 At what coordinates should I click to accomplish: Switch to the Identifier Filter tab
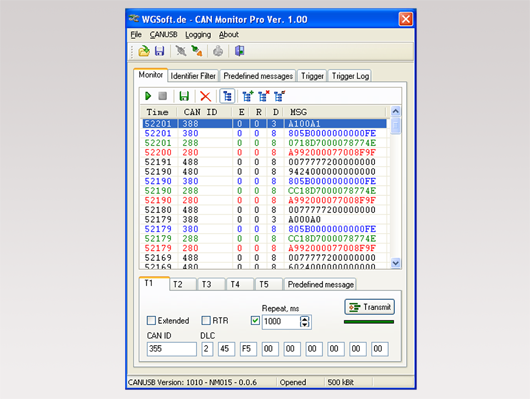(193, 76)
